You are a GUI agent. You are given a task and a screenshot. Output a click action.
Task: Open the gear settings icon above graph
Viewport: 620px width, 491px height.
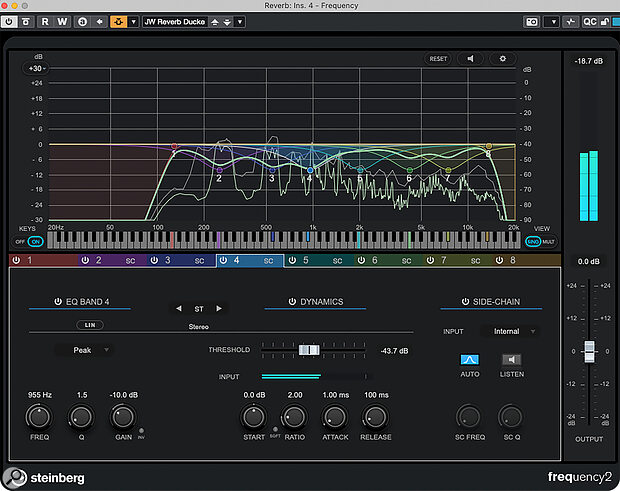[x=503, y=59]
